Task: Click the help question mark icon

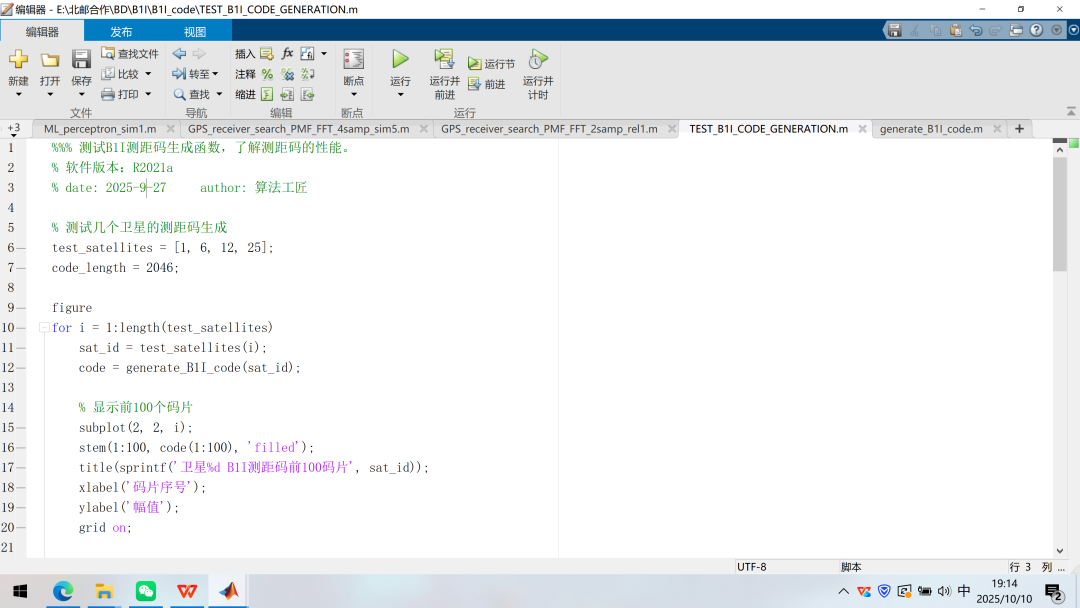Action: coord(1036,30)
